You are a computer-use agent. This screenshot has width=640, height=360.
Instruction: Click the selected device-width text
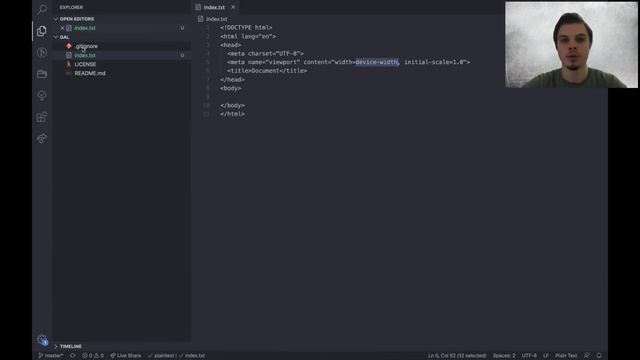[x=377, y=62]
